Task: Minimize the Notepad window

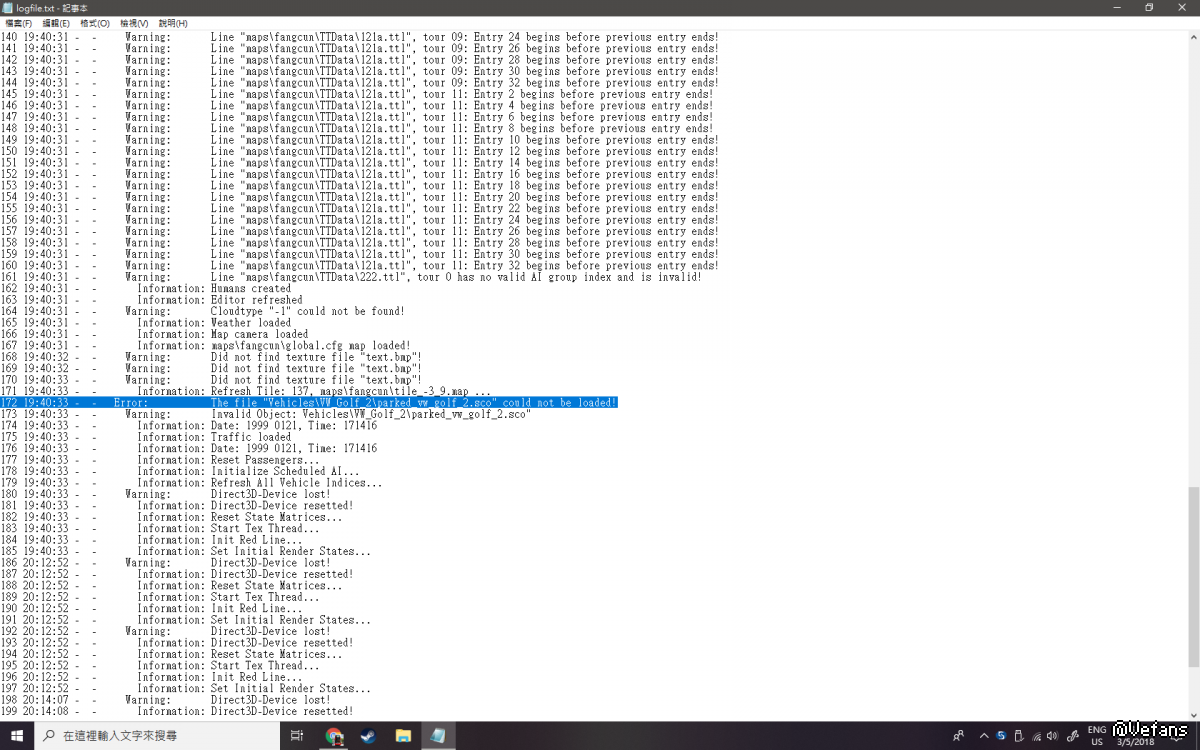Action: (1115, 7)
